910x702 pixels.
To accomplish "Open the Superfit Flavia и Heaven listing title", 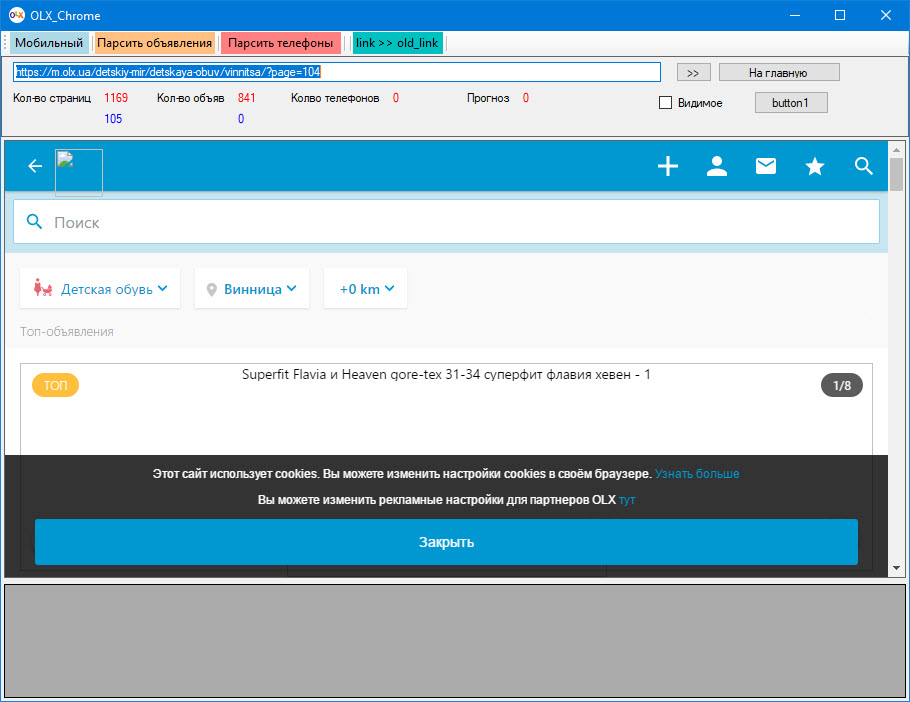I will coord(446,375).
